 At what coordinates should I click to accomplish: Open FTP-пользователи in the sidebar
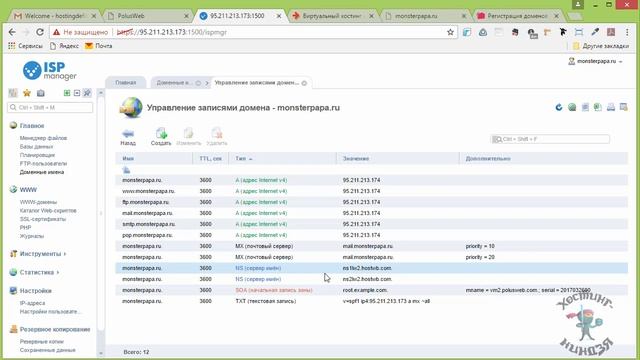(43, 164)
